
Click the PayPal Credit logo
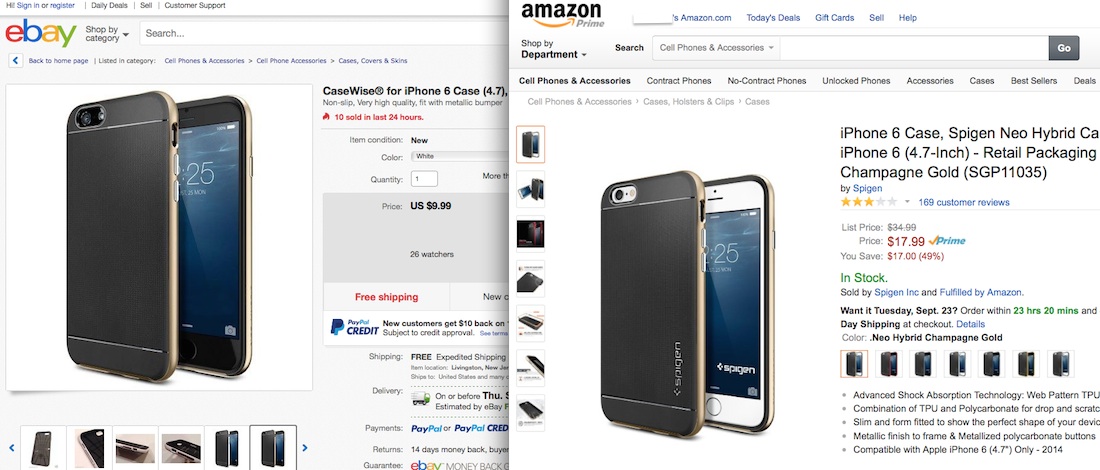(x=354, y=327)
